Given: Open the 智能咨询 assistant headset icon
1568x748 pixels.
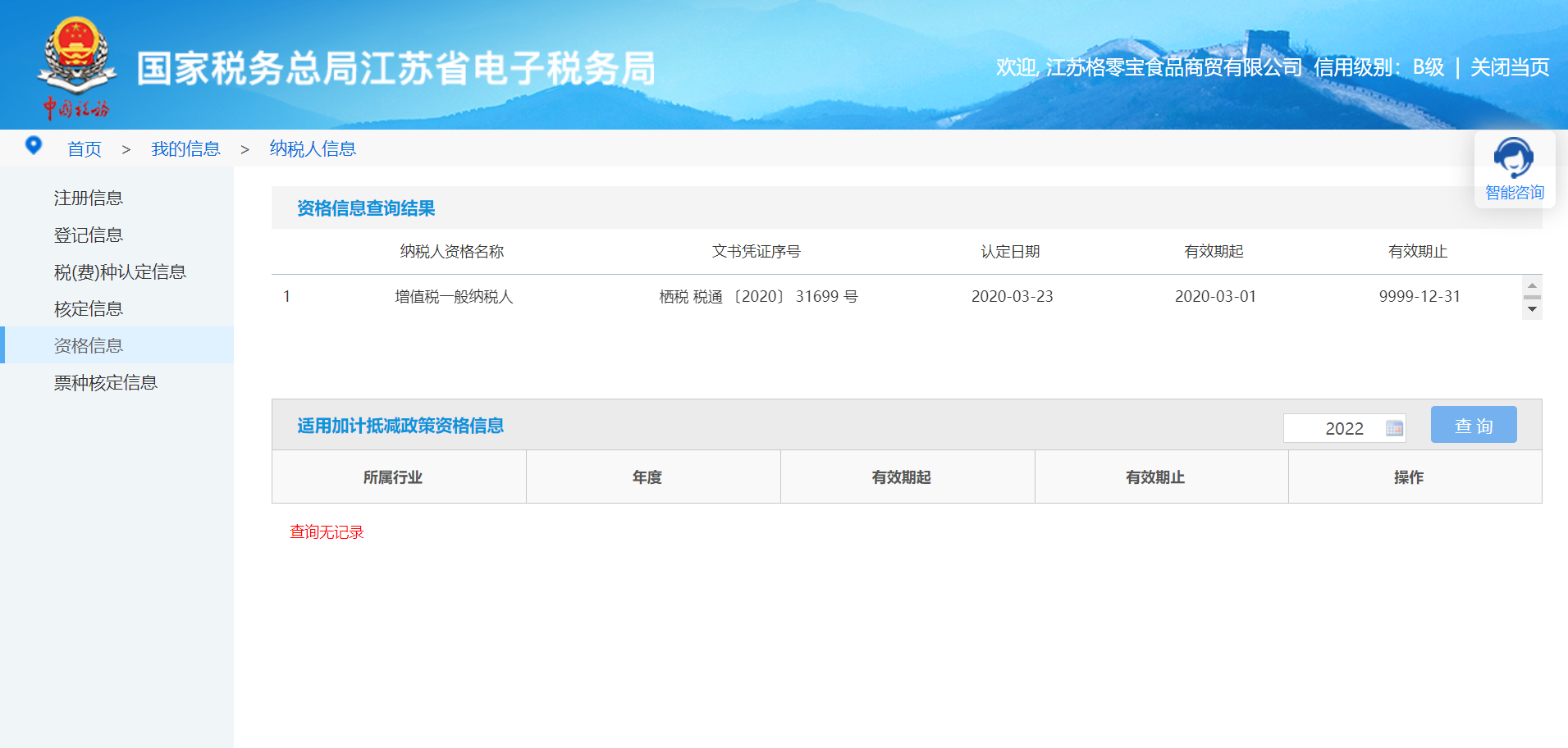Looking at the screenshot, I should [x=1513, y=158].
